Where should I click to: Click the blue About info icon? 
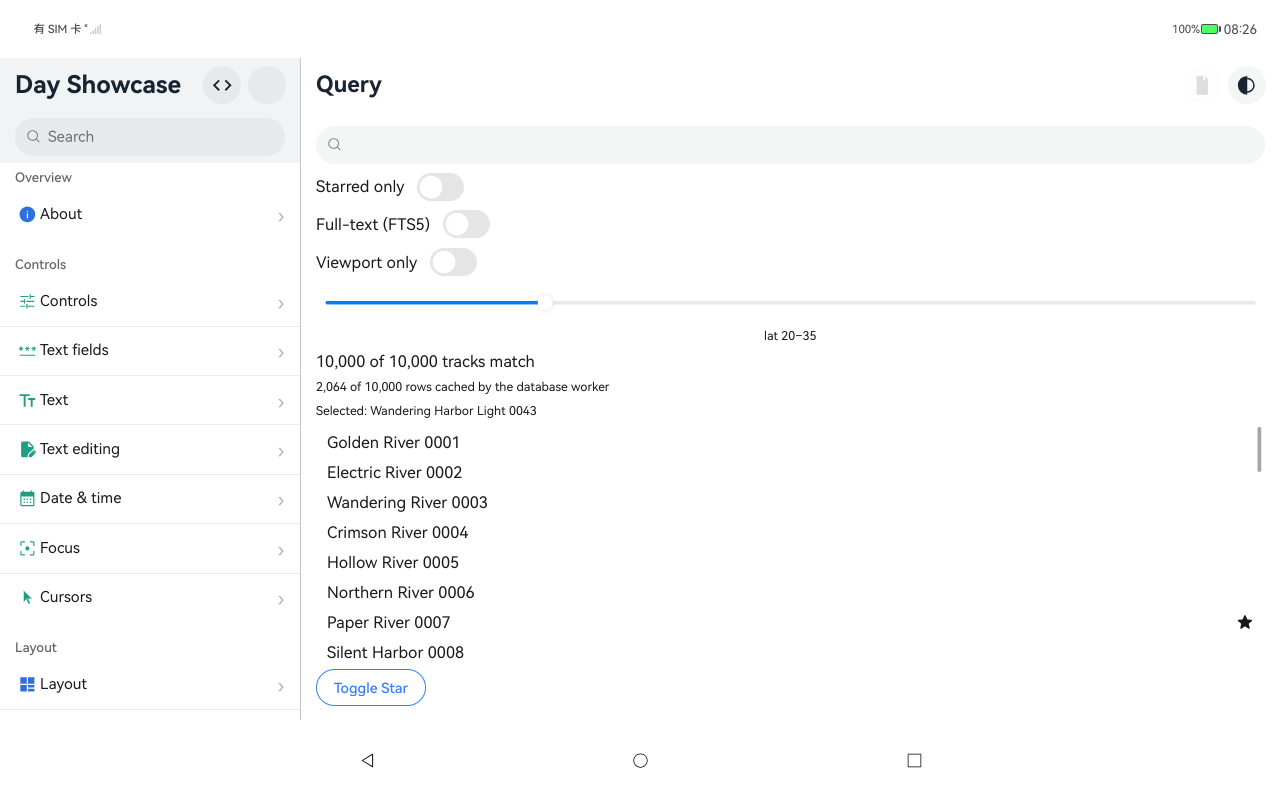(27, 214)
